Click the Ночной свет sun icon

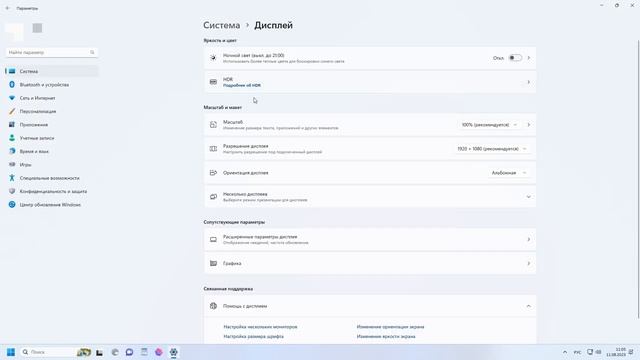(x=213, y=58)
